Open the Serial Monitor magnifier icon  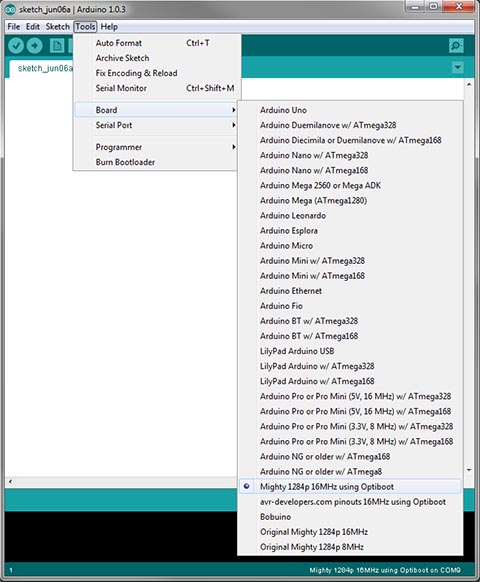pyautogui.click(x=456, y=46)
